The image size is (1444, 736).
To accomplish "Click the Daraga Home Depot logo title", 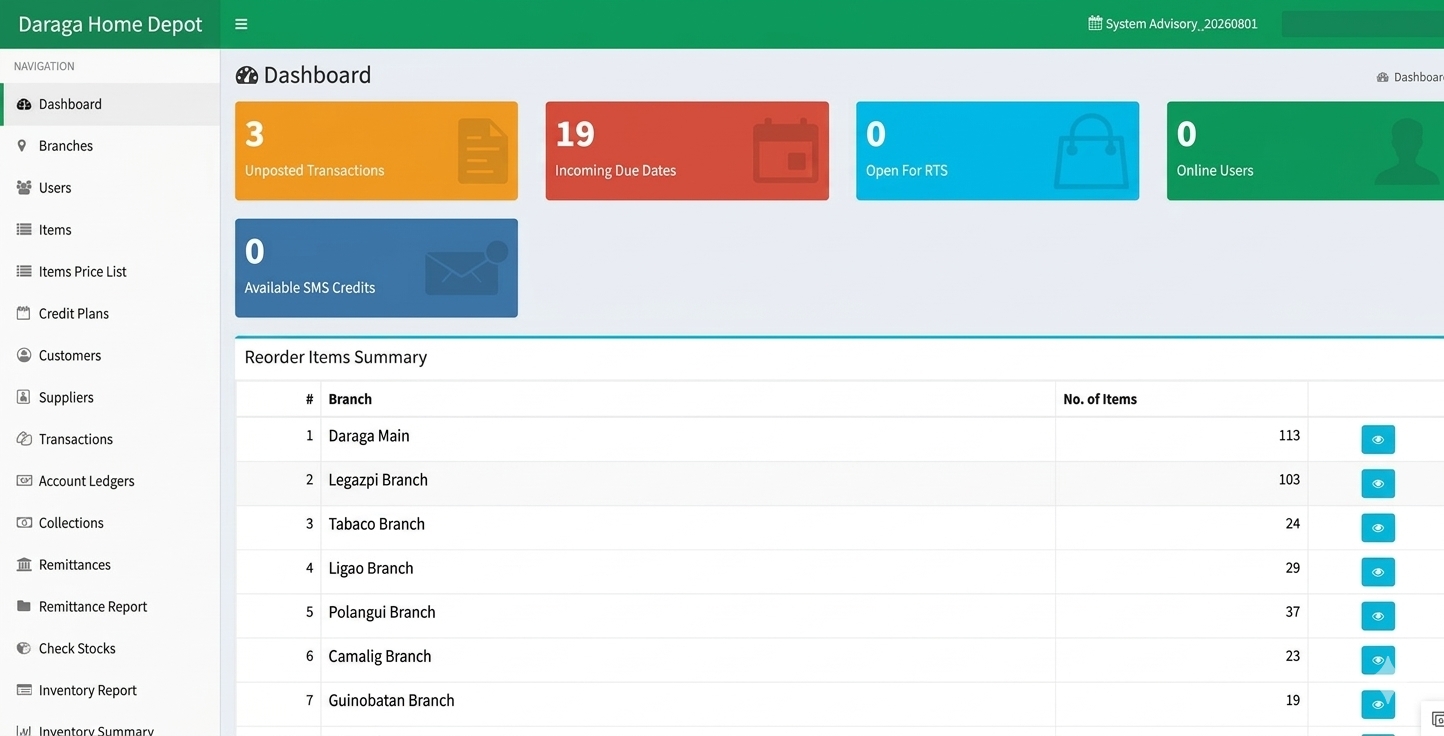I will click(110, 24).
